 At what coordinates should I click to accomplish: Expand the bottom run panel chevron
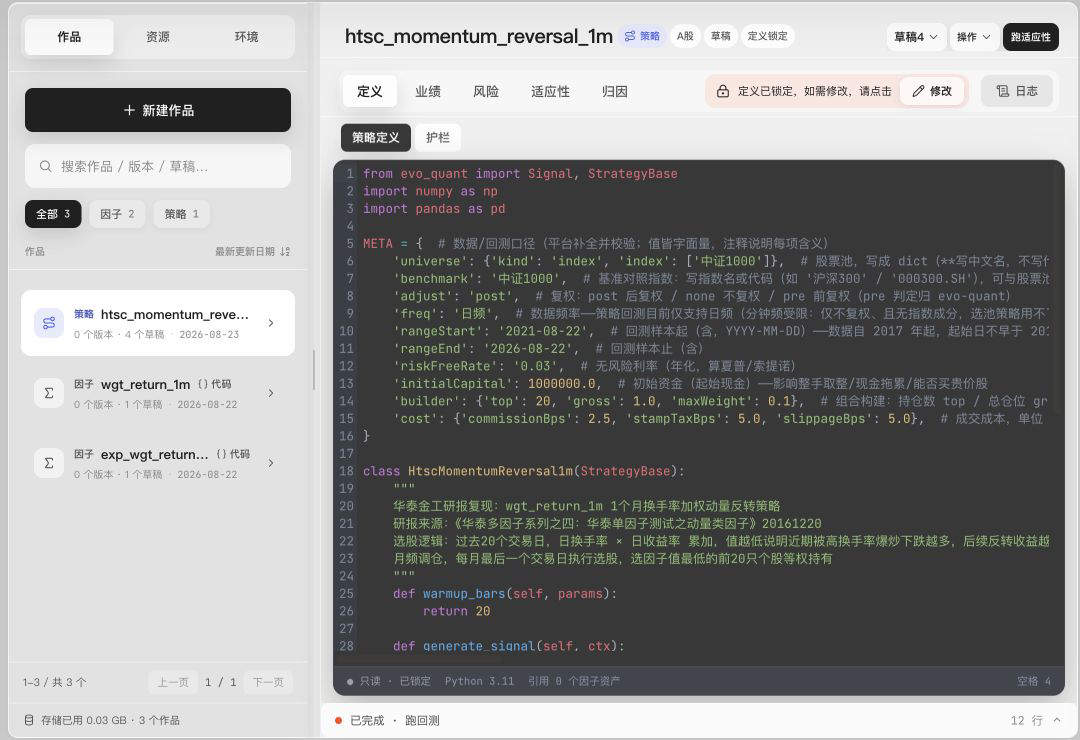(x=1057, y=720)
